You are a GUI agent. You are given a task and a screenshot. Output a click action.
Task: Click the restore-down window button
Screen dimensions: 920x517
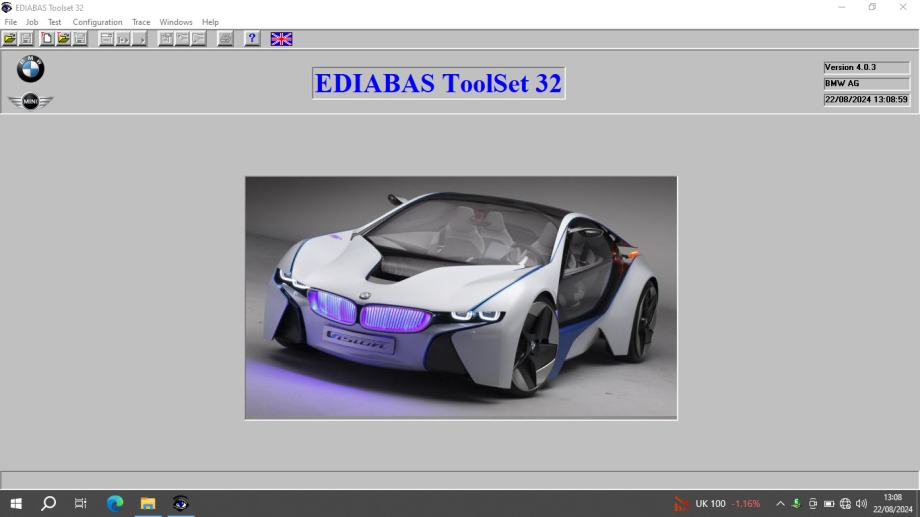pyautogui.click(x=872, y=7)
